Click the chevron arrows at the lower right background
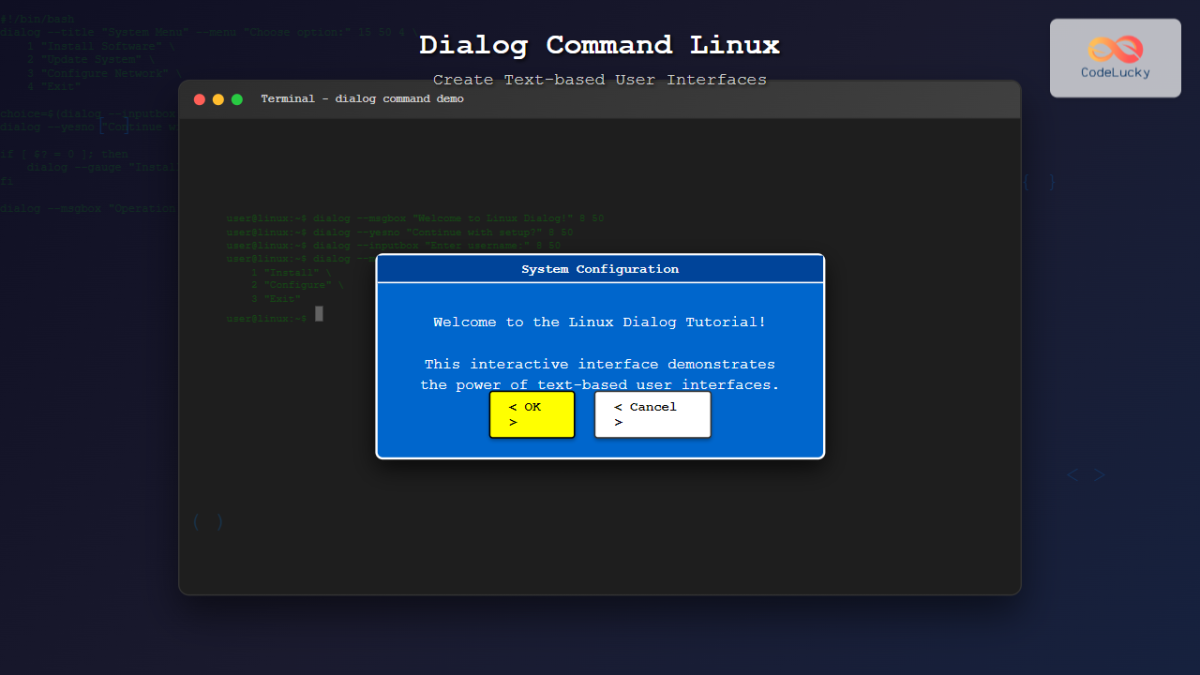 [1086, 474]
